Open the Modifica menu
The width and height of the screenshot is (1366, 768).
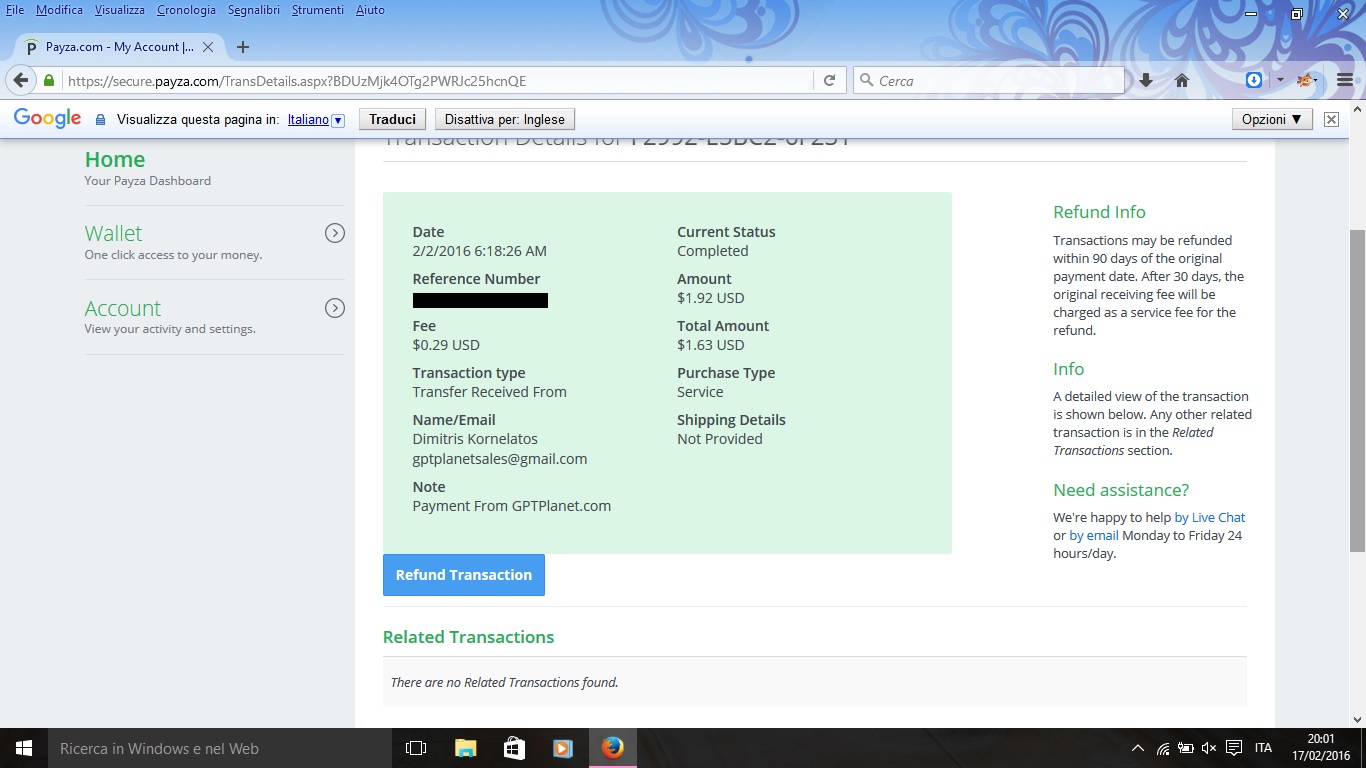click(59, 10)
